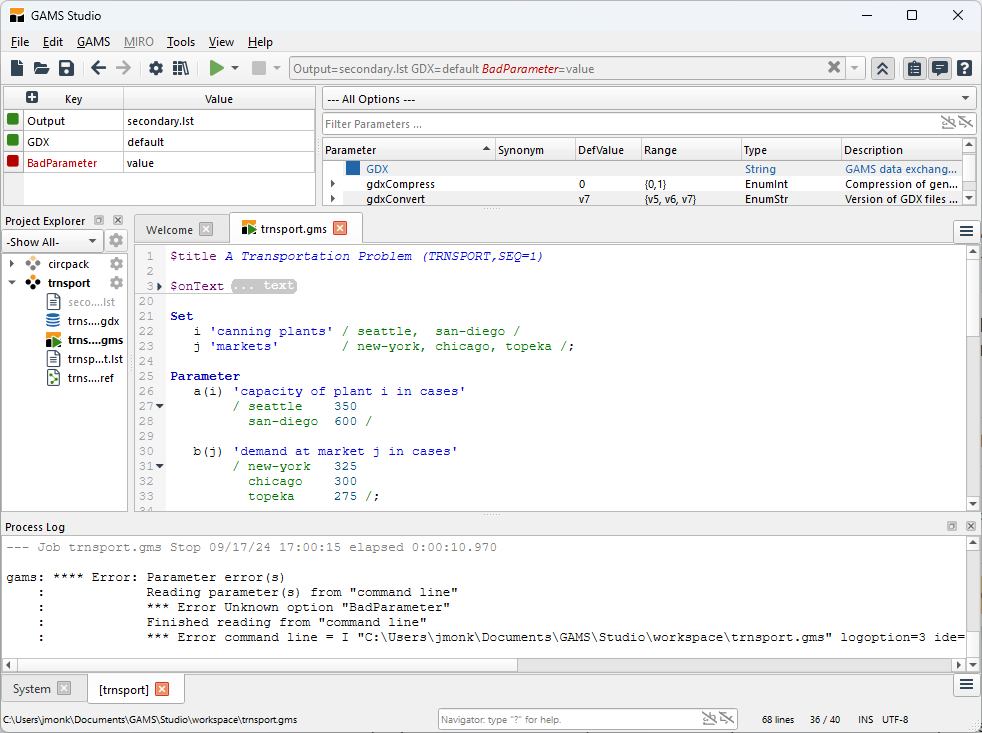Switch to the Welcome tab
Image resolution: width=982 pixels, height=733 pixels.
pyautogui.click(x=170, y=229)
